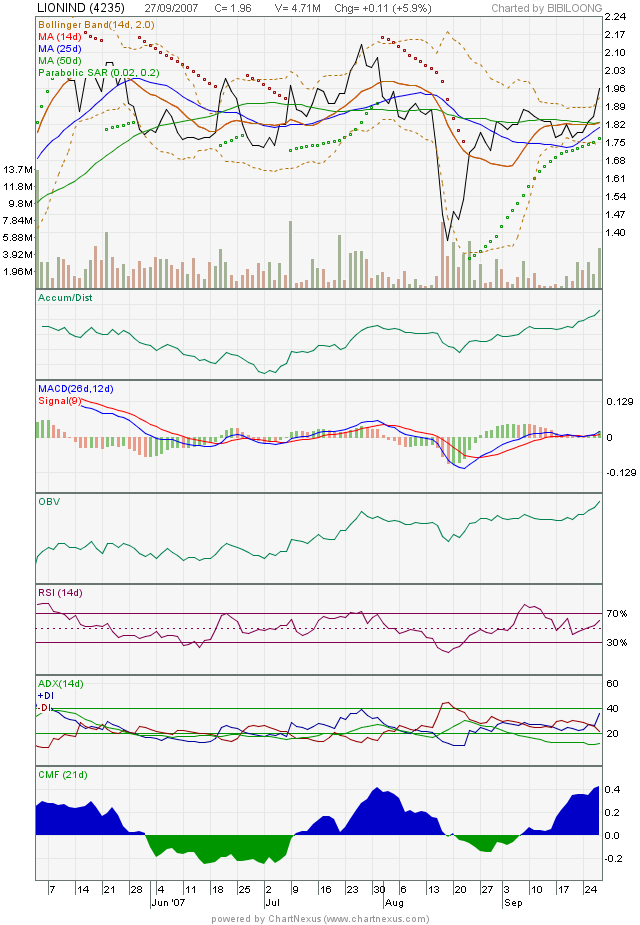Click the Jun '07 month marker
640x925 pixels.
coord(166,901)
